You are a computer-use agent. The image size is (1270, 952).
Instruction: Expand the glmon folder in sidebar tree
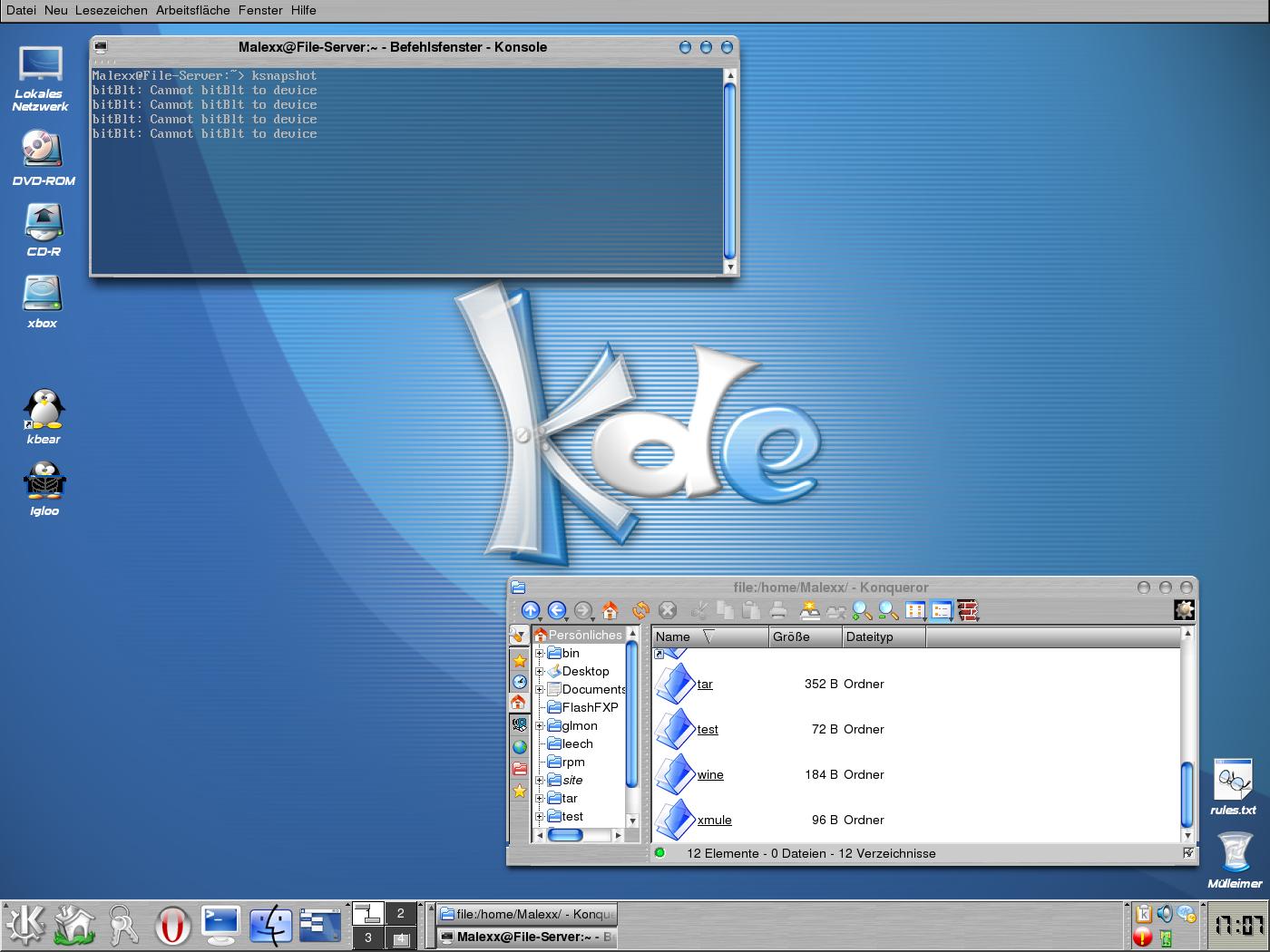pyautogui.click(x=539, y=725)
